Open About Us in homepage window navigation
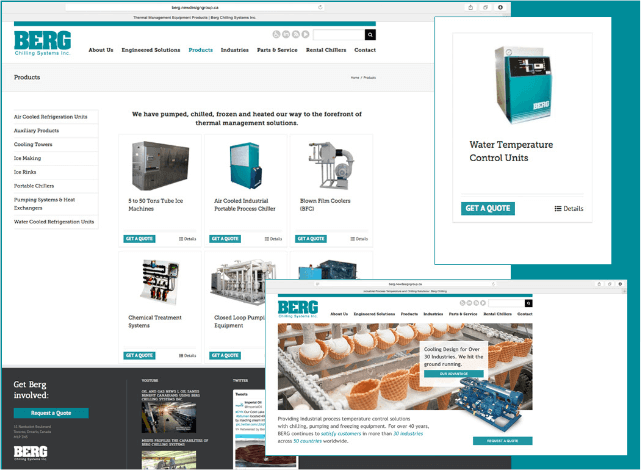Image resolution: width=641 pixels, height=470 pixels. [x=339, y=314]
